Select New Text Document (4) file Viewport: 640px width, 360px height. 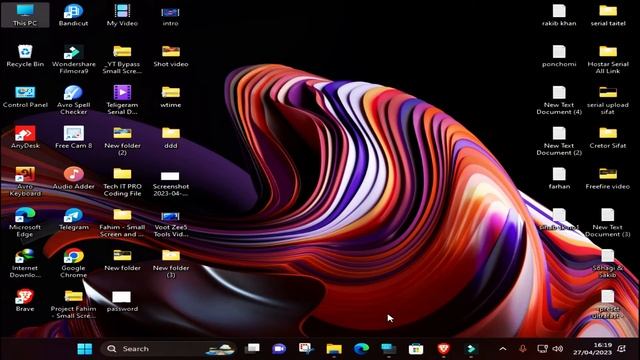tap(559, 100)
